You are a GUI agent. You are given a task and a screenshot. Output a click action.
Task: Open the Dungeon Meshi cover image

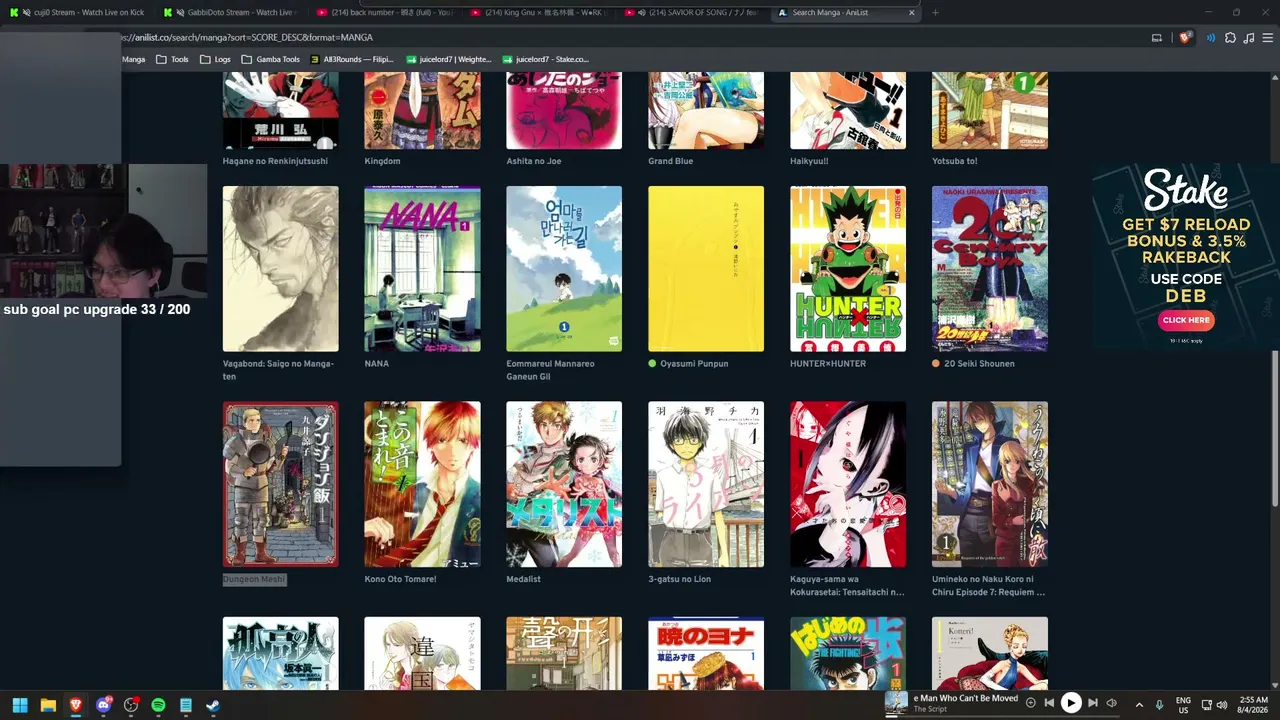click(281, 484)
